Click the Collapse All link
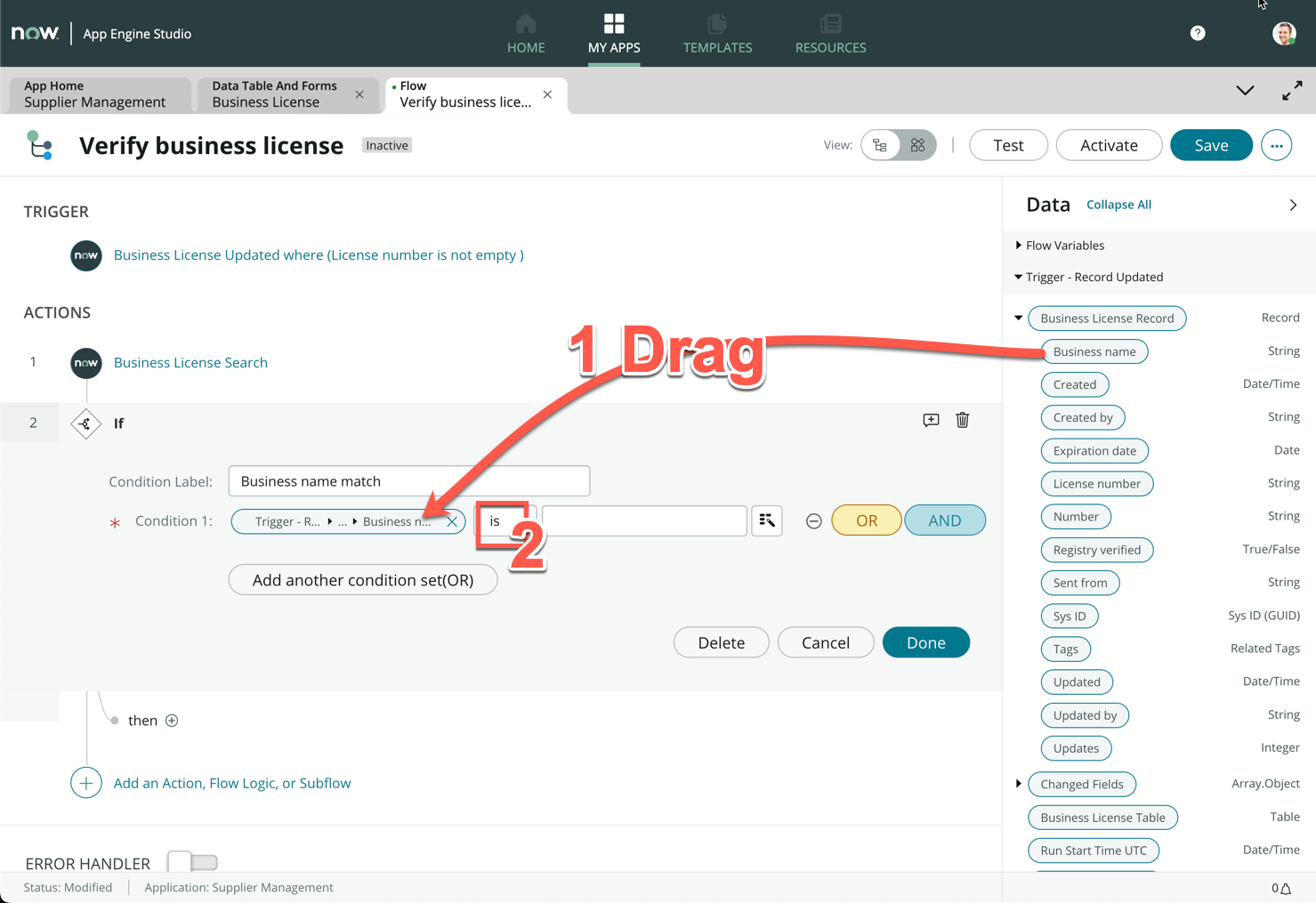Screen dimensions: 1316x903 1118,205
